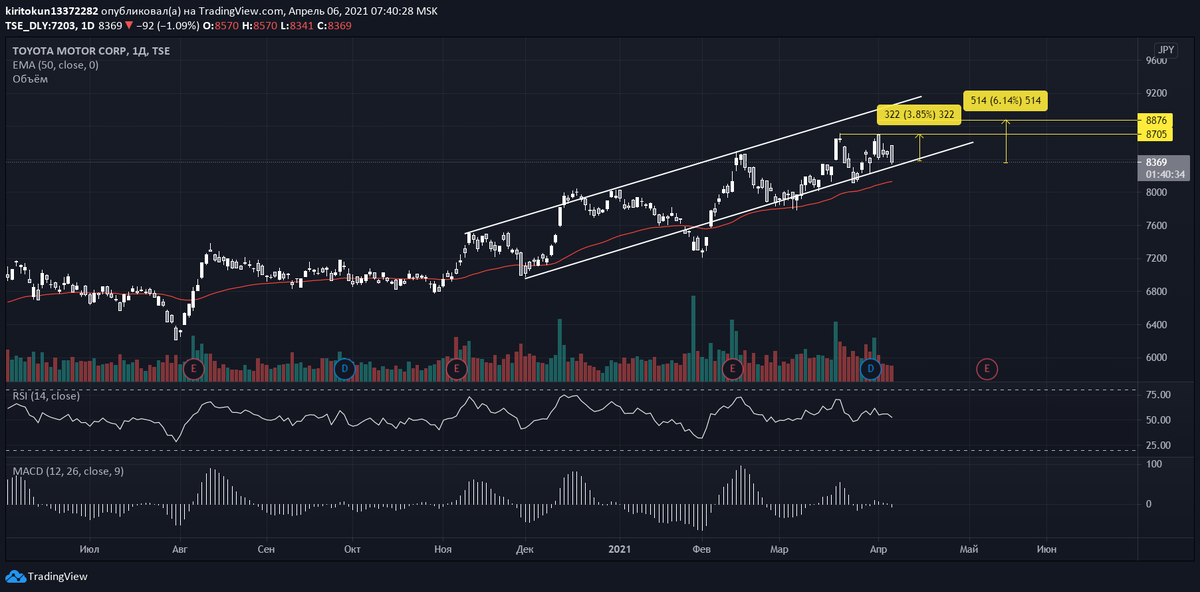This screenshot has height=592, width=1200.
Task: Click the TradingView cloud logo icon
Action: tap(15, 576)
